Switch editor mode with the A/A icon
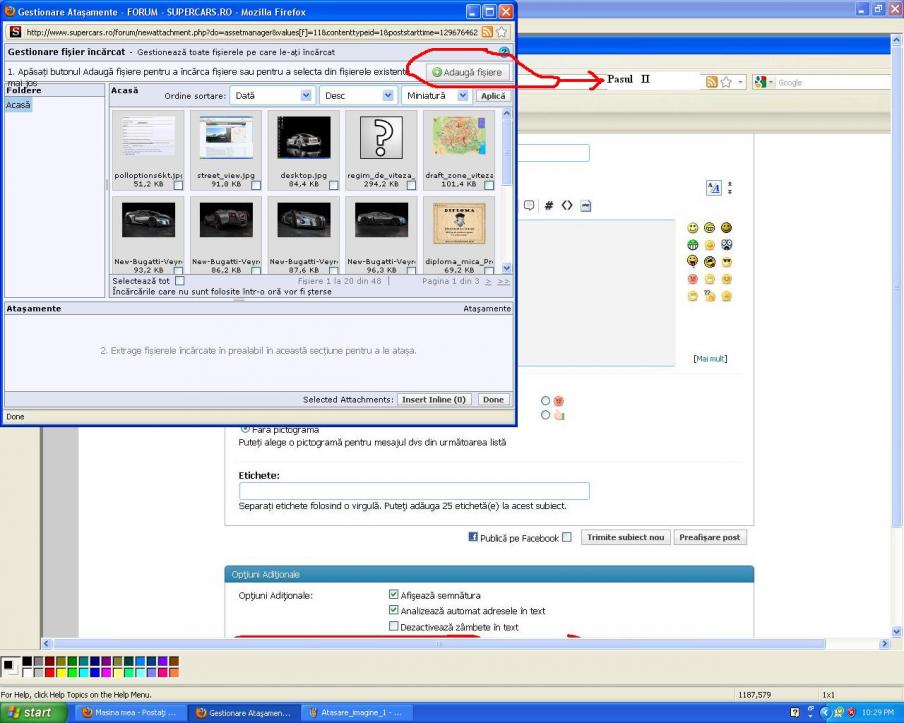The width and height of the screenshot is (904, 723). coord(713,188)
